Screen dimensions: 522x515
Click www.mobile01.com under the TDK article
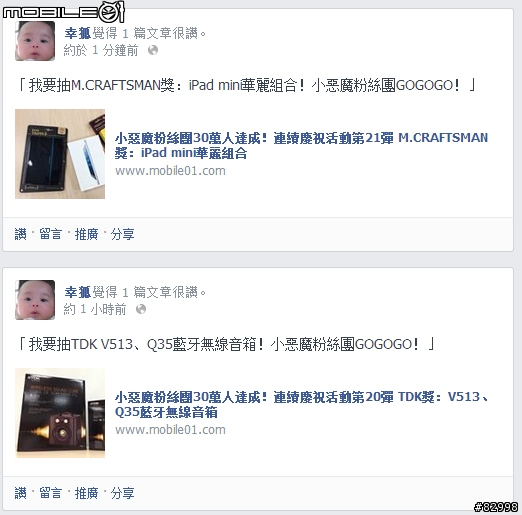(170, 430)
